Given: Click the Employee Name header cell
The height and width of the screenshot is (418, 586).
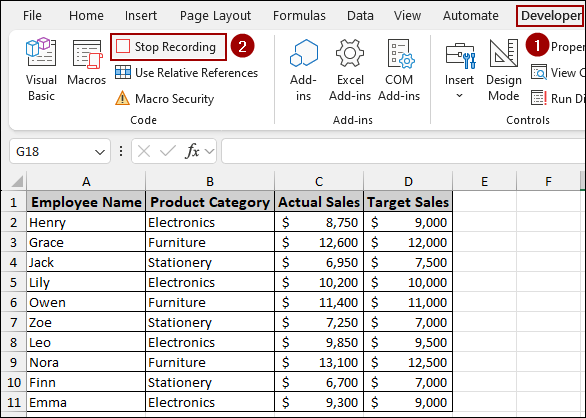Looking at the screenshot, I should pos(86,202).
